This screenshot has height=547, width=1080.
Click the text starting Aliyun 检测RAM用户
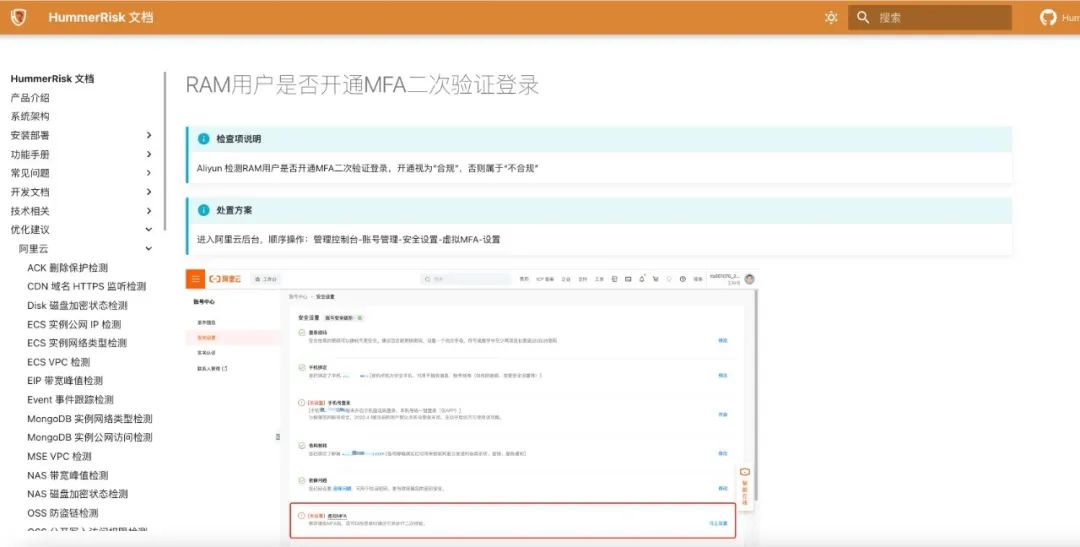(367, 168)
